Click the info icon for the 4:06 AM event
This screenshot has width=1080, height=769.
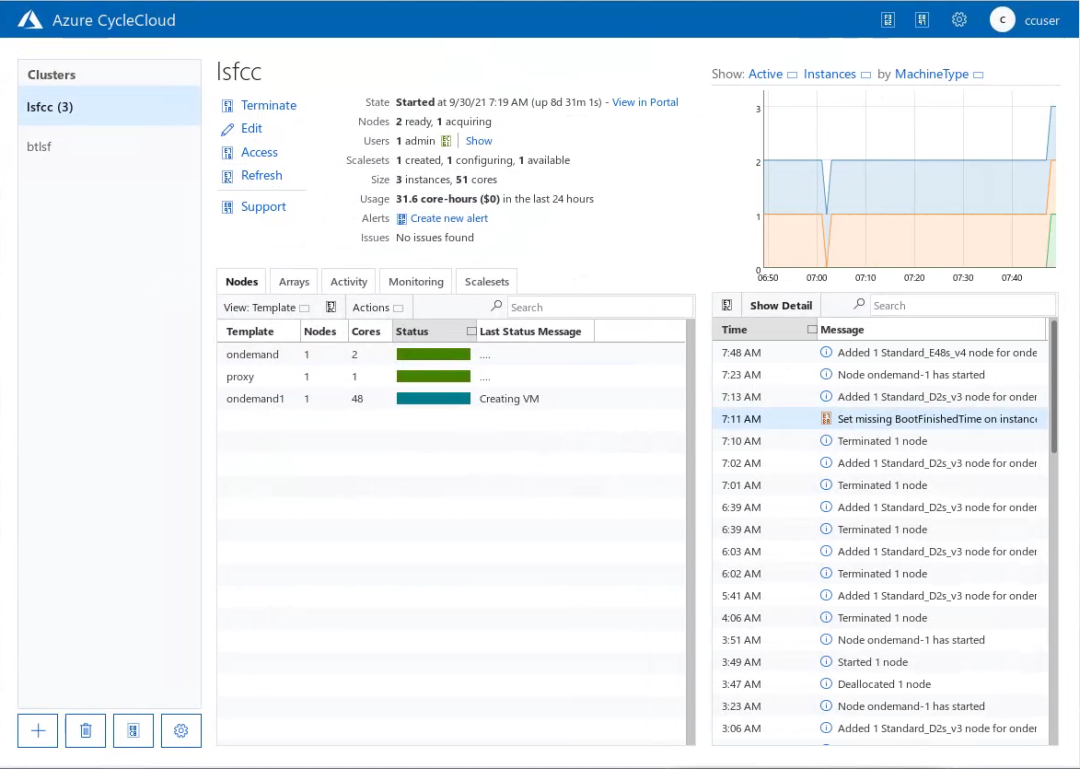click(826, 617)
